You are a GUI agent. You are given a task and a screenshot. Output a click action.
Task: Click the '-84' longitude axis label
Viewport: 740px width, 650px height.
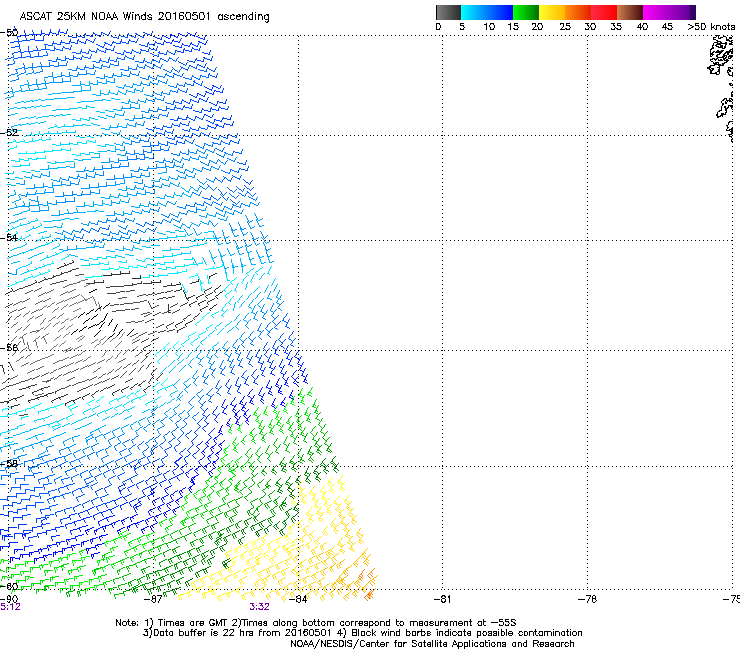(x=298, y=599)
